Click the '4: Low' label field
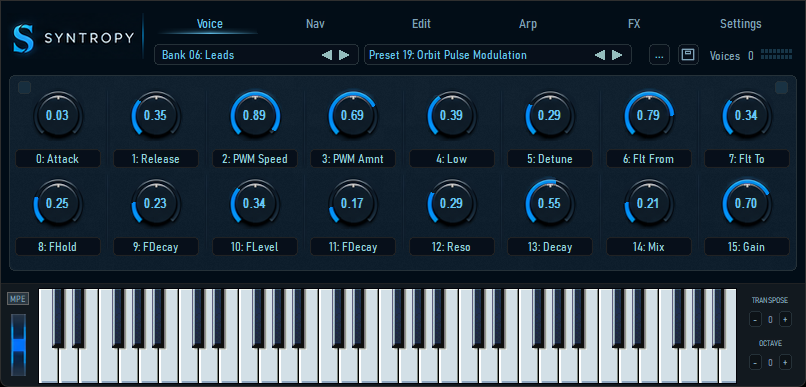 (451, 159)
